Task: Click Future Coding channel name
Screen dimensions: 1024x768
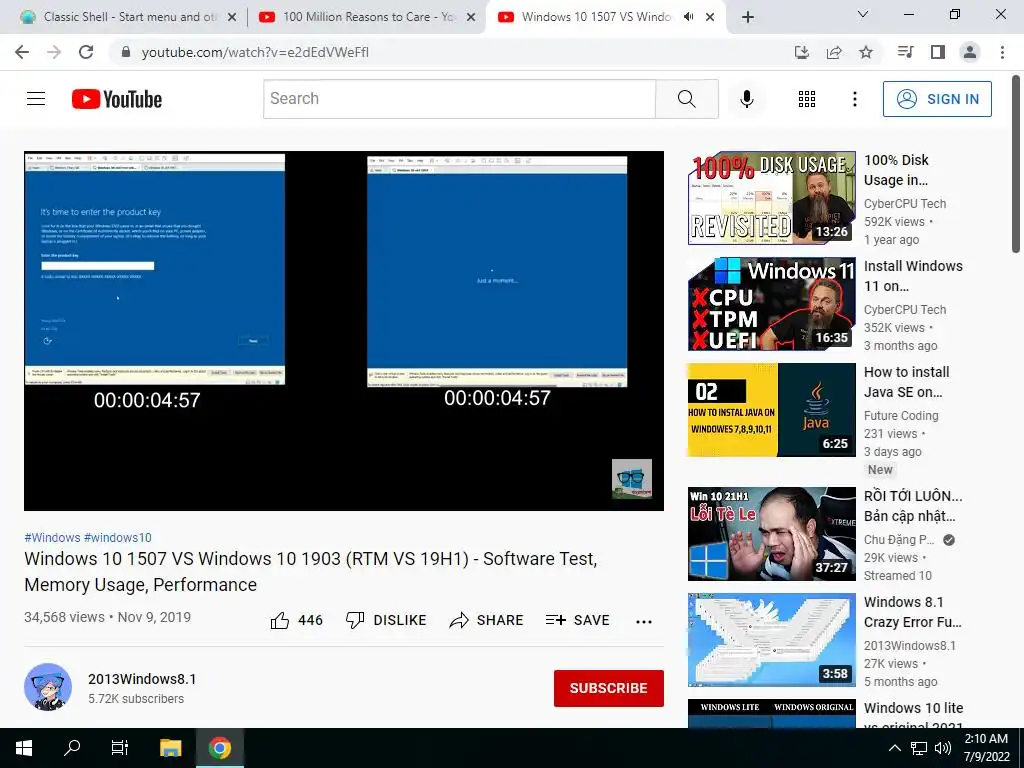Action: click(x=901, y=415)
